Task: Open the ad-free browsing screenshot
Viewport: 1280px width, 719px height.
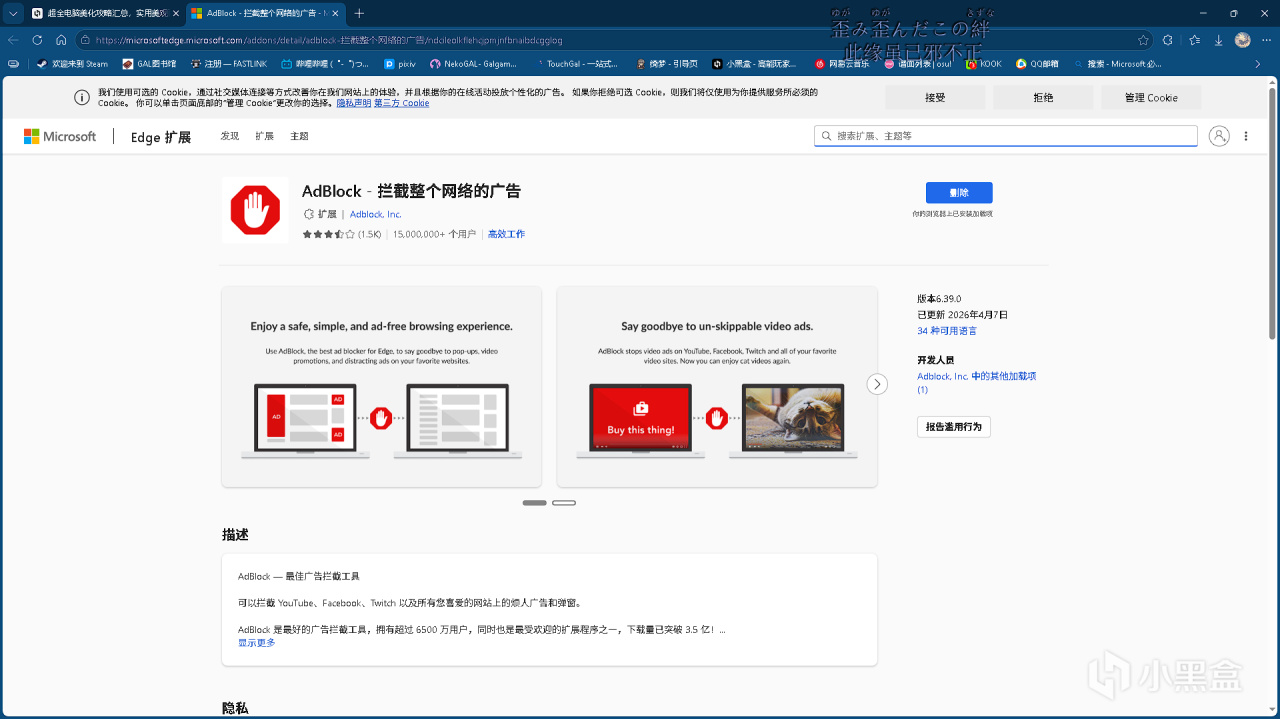Action: 381,387
